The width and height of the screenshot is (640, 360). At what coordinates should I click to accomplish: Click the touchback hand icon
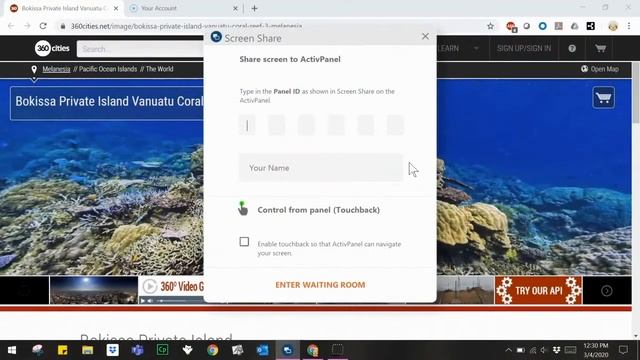tap(242, 208)
